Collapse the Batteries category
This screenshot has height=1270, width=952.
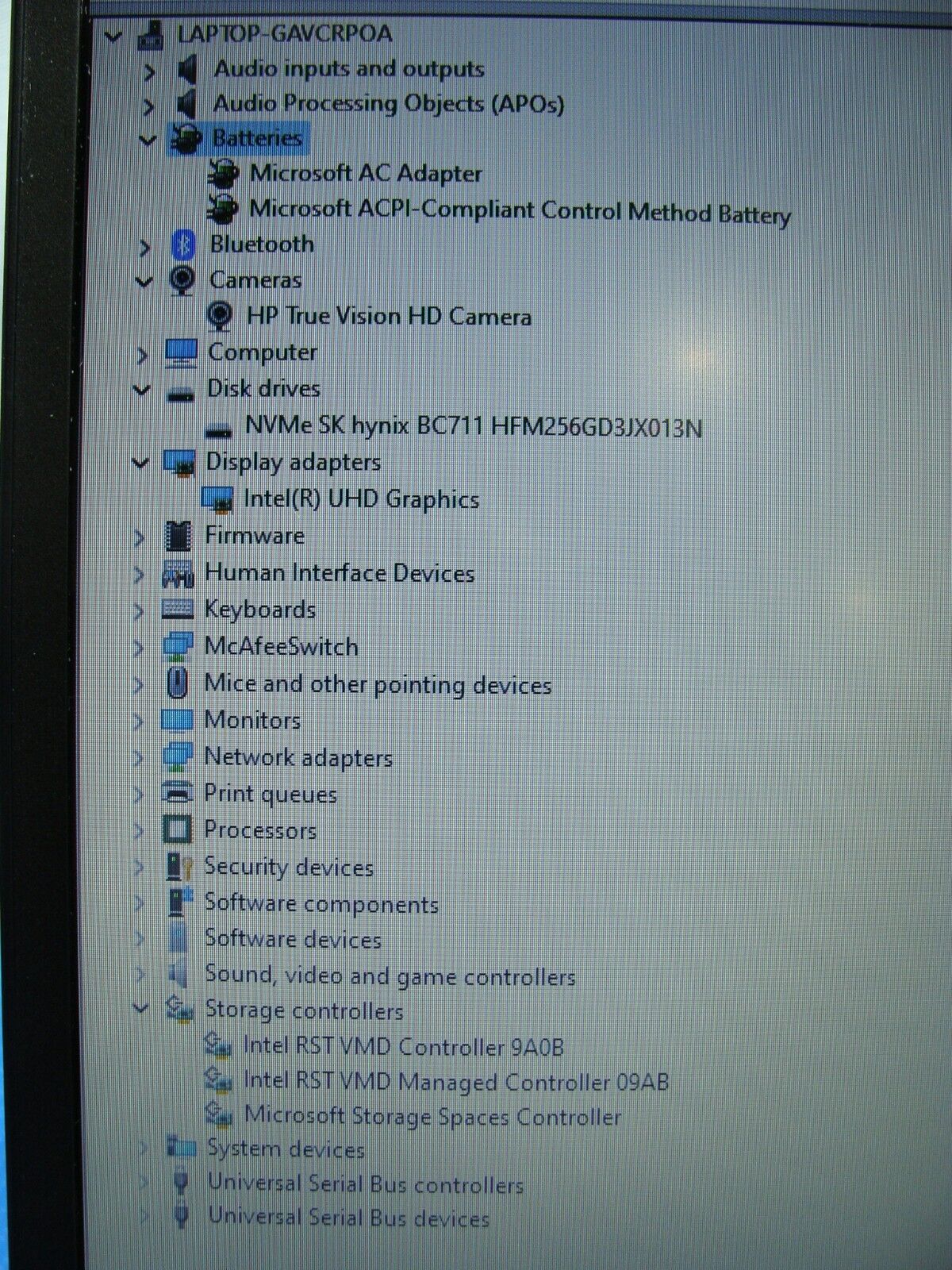147,140
